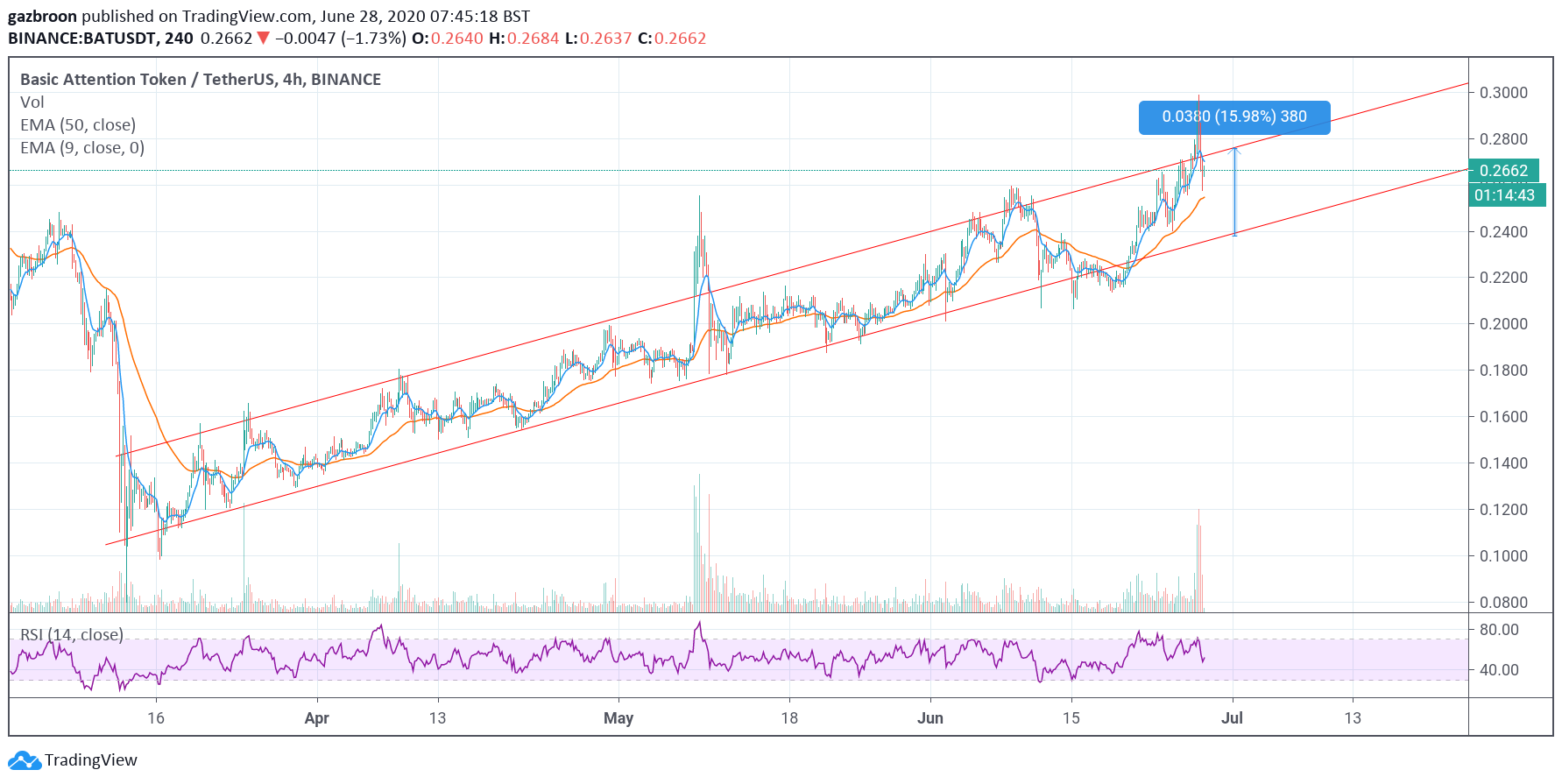Click the Apr date label on time axis

point(316,718)
